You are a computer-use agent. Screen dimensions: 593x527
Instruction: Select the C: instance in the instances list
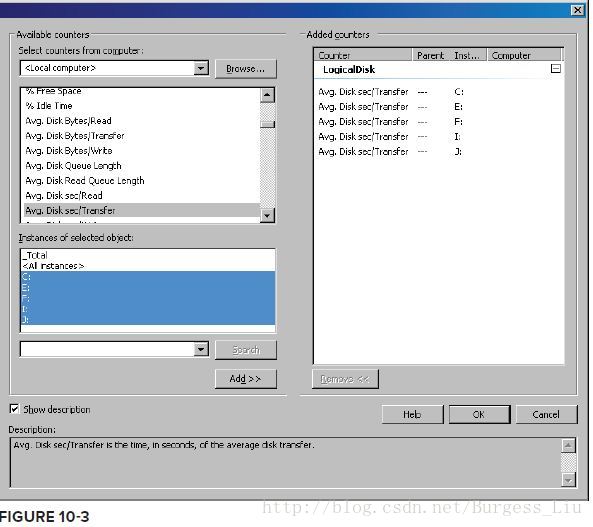coord(148,277)
